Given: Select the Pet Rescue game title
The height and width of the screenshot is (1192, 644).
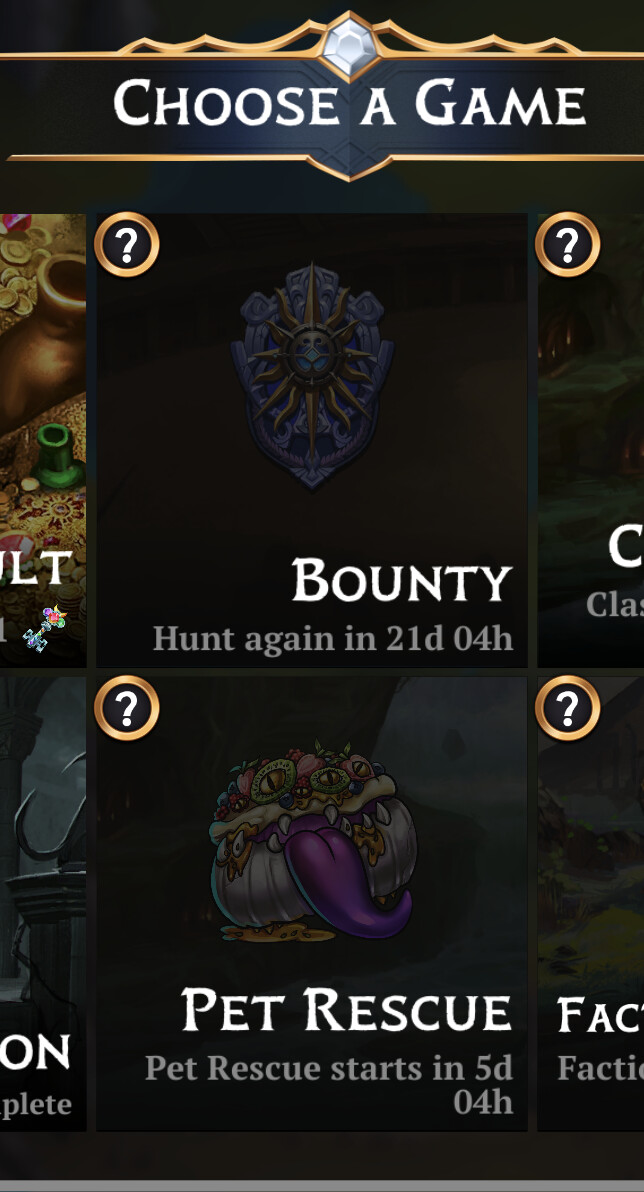Looking at the screenshot, I should 347,1010.
